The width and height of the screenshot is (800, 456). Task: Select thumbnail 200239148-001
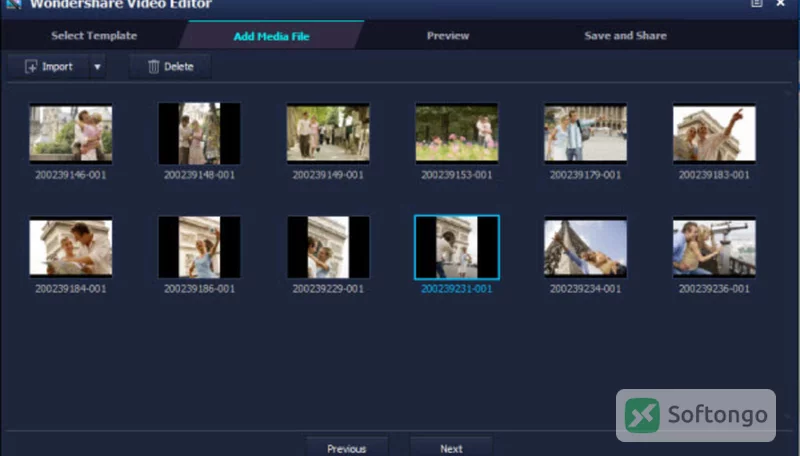[x=199, y=134]
